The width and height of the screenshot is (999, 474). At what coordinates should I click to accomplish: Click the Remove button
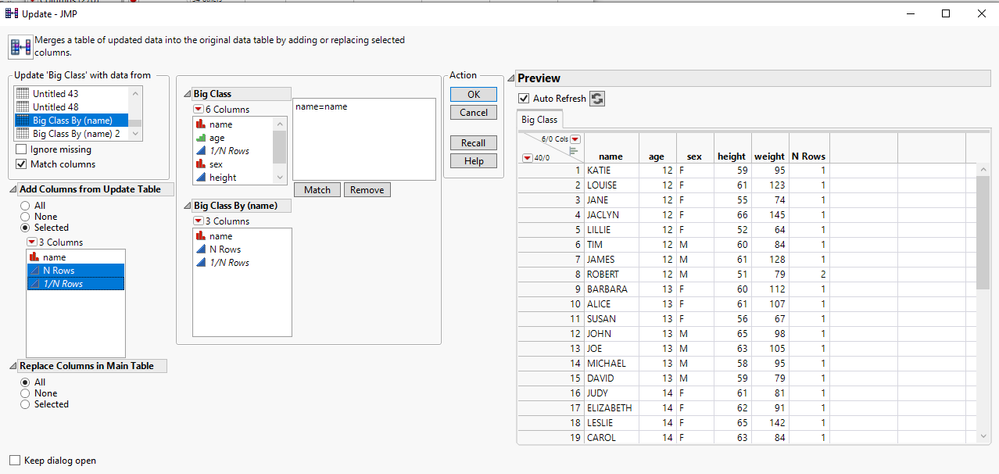[x=367, y=190]
